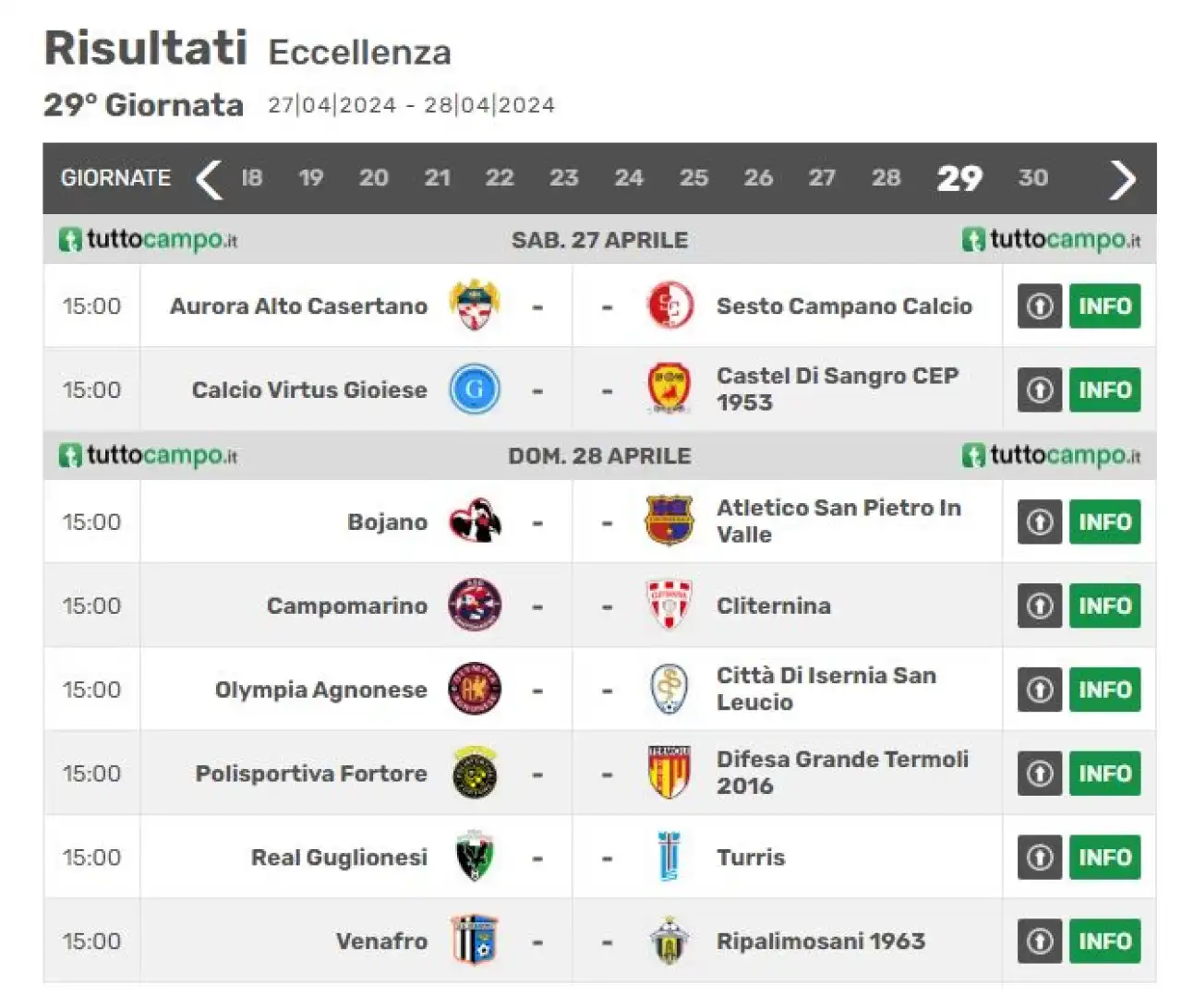Click the Bojano team crest
The height and width of the screenshot is (1008, 1182).
[x=475, y=522]
